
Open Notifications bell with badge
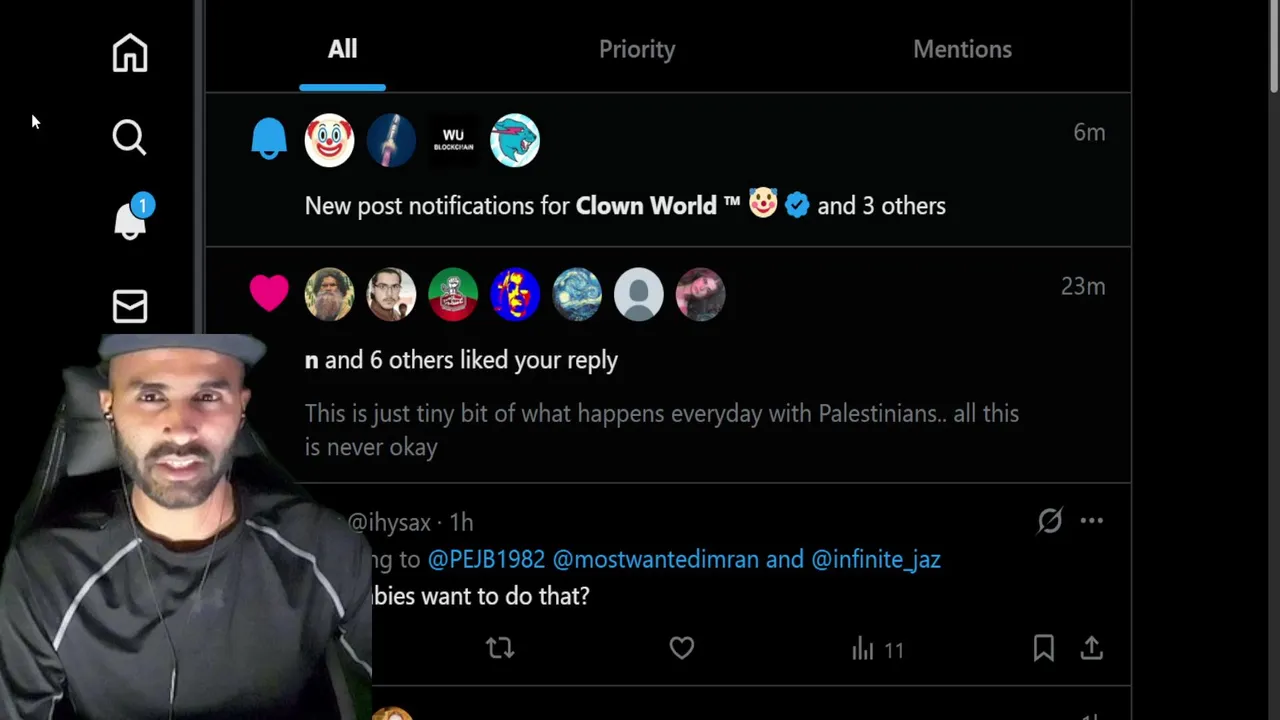pyautogui.click(x=130, y=218)
